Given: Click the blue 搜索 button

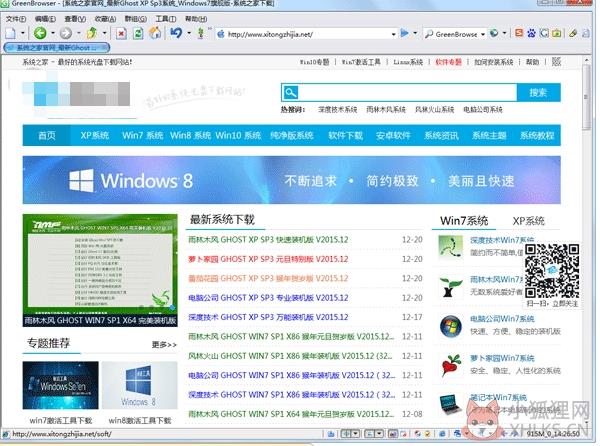Looking at the screenshot, I should (538, 93).
